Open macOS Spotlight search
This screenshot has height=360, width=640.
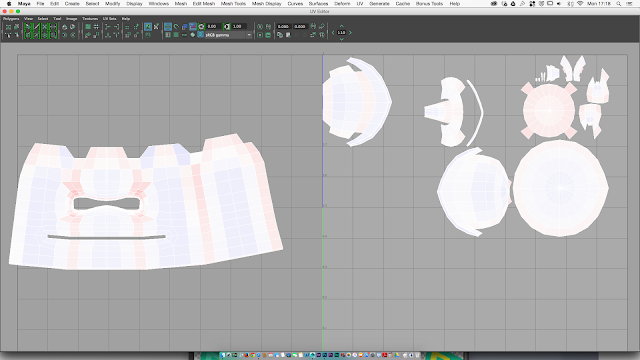point(619,4)
